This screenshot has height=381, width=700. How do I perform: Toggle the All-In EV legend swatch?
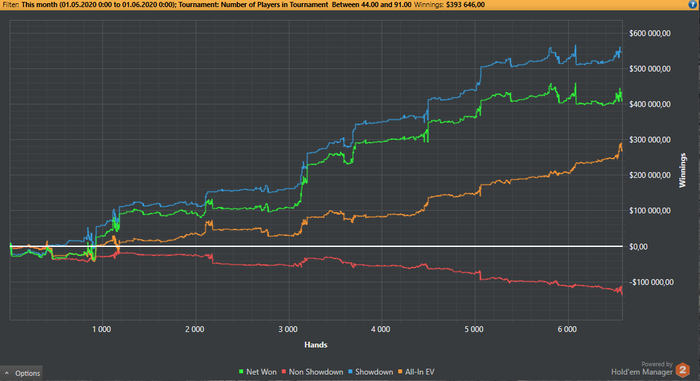tap(400, 372)
